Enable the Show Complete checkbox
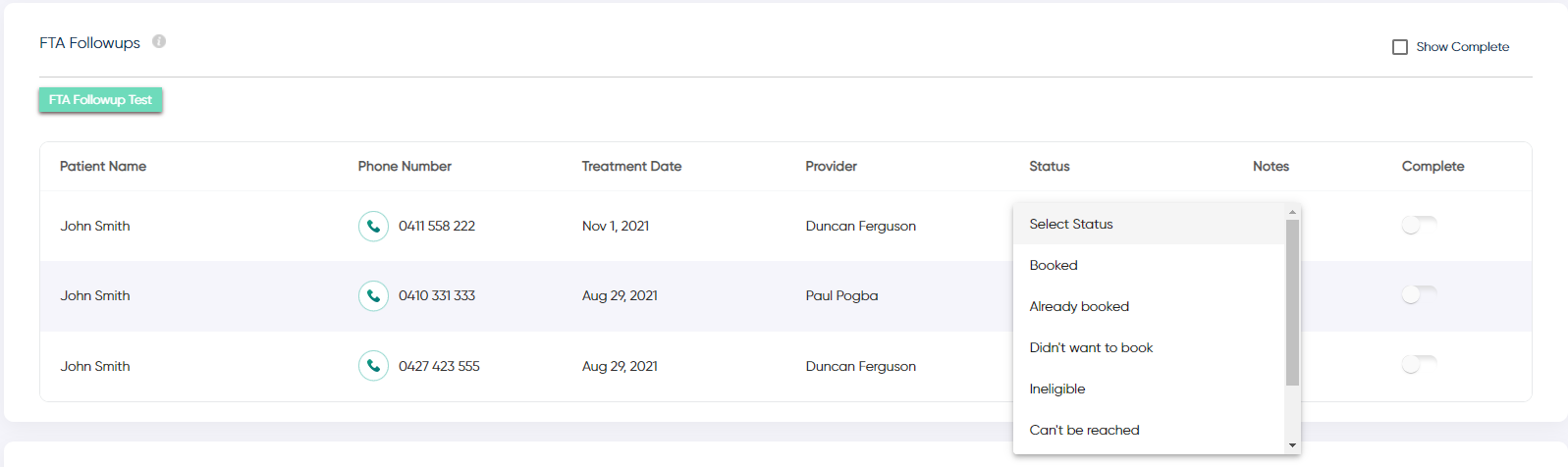 [1400, 47]
